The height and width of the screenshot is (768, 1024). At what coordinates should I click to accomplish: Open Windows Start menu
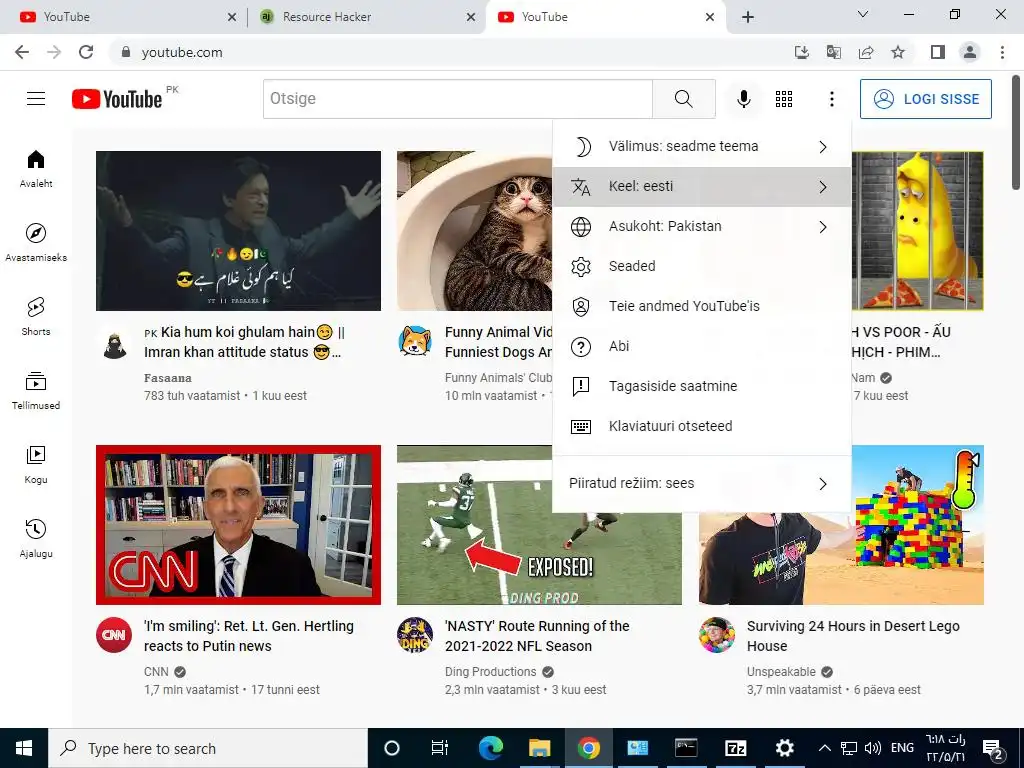pyautogui.click(x=24, y=748)
